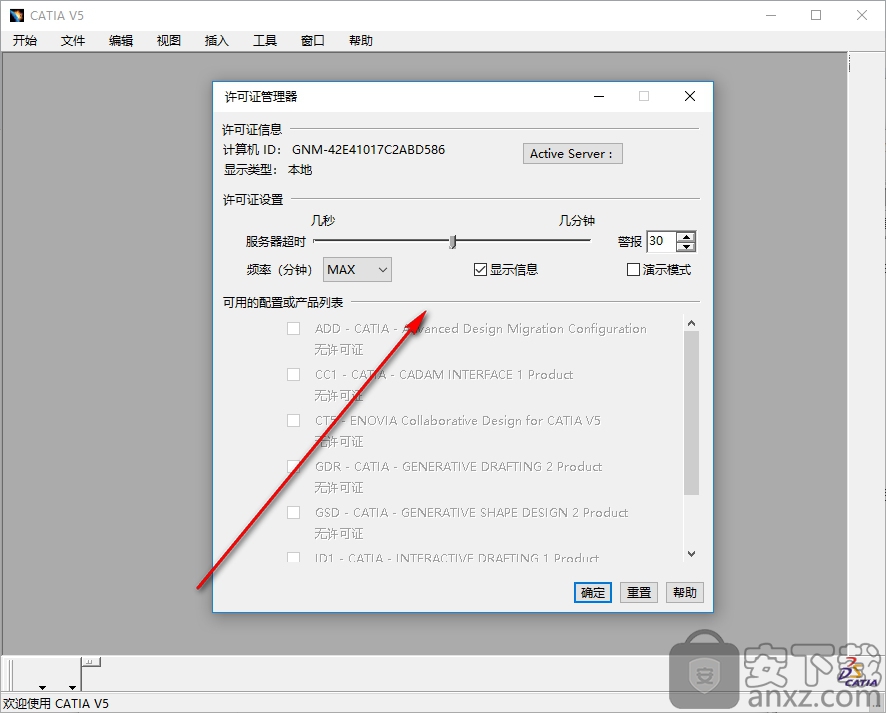886x713 pixels.
Task: Increase the 警报 value with up arrow
Action: 686,236
